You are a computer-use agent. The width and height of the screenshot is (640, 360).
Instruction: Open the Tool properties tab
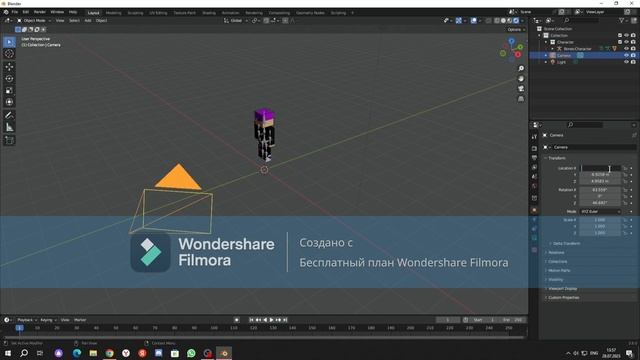534,137
